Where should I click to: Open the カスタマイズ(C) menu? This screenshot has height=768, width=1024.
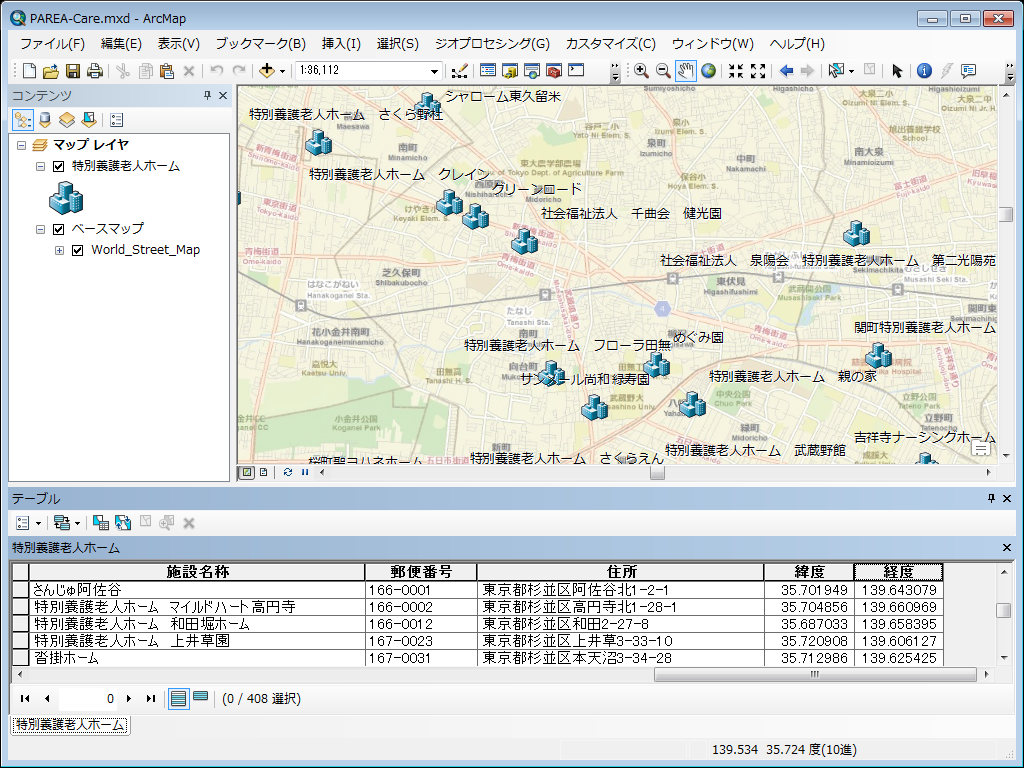point(611,44)
